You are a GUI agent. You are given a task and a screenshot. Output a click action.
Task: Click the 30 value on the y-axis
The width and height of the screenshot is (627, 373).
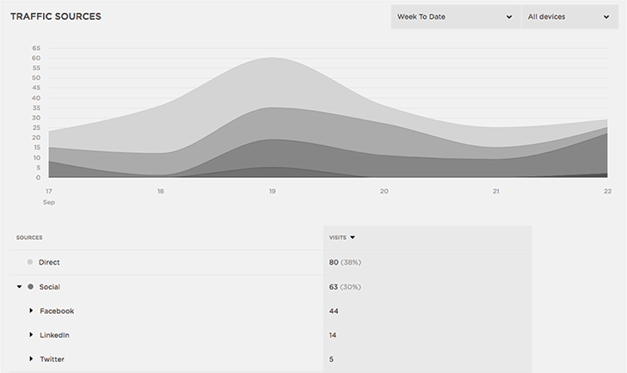(x=36, y=118)
